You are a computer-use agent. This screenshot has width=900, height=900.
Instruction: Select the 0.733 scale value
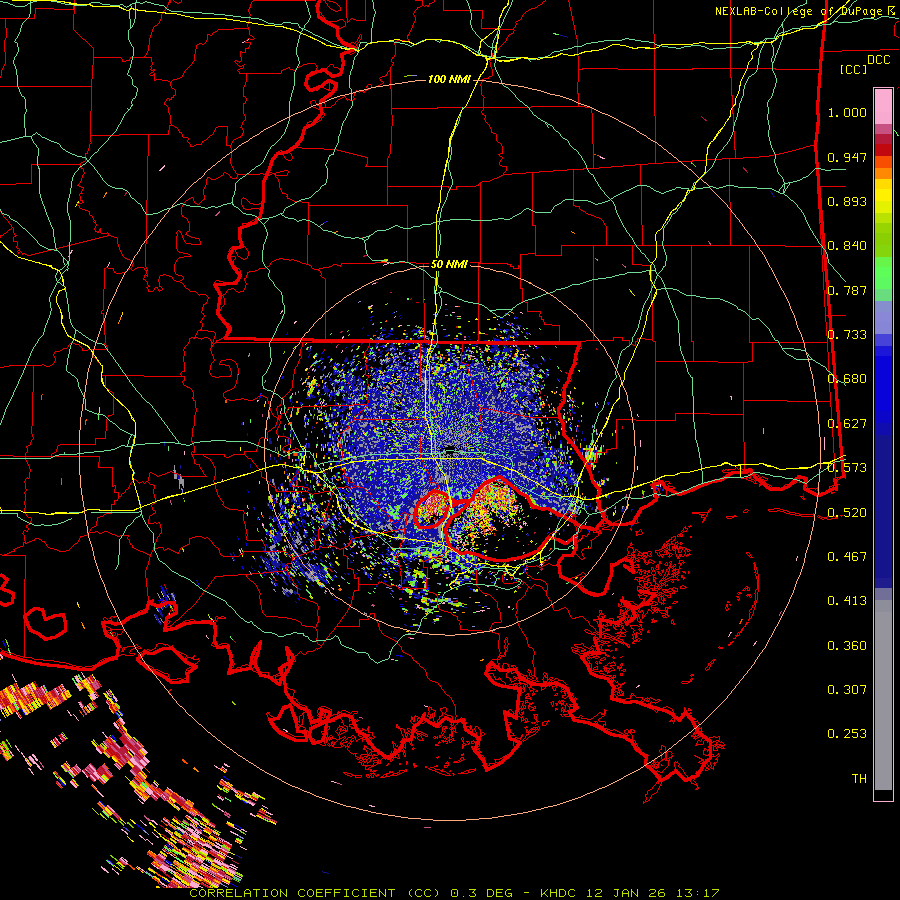click(x=847, y=335)
